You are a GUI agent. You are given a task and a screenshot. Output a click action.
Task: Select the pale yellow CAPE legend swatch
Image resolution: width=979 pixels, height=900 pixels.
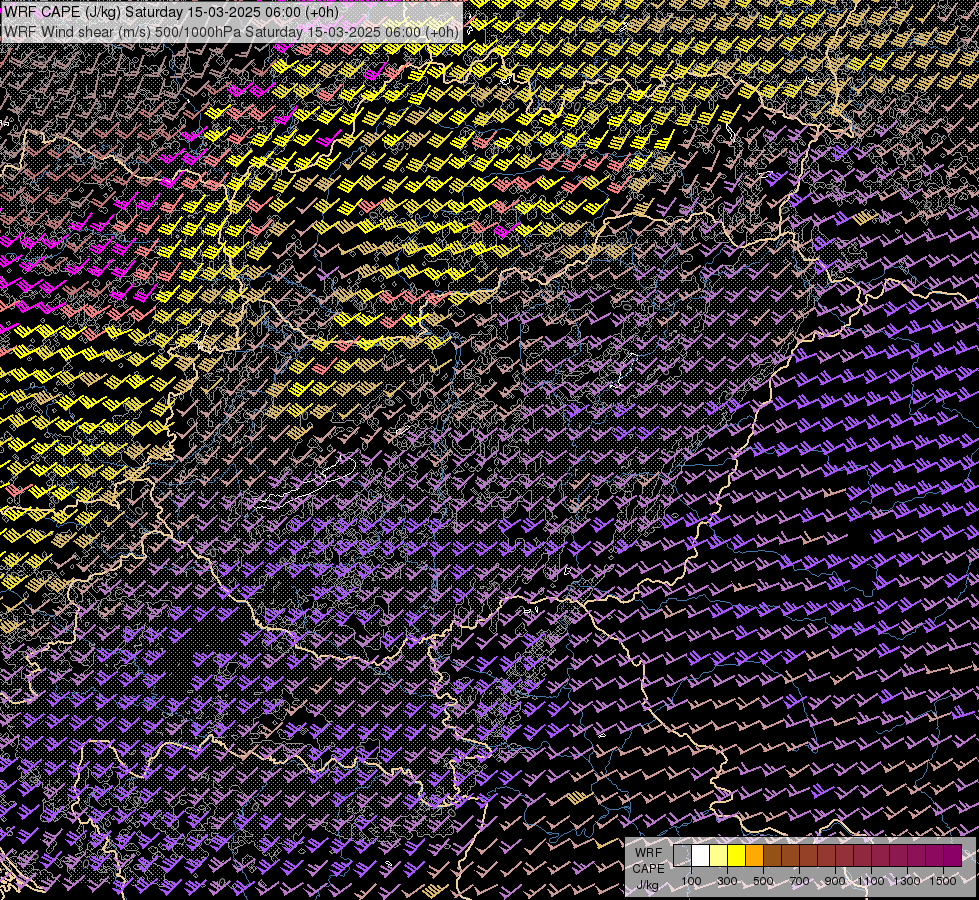[x=719, y=855]
